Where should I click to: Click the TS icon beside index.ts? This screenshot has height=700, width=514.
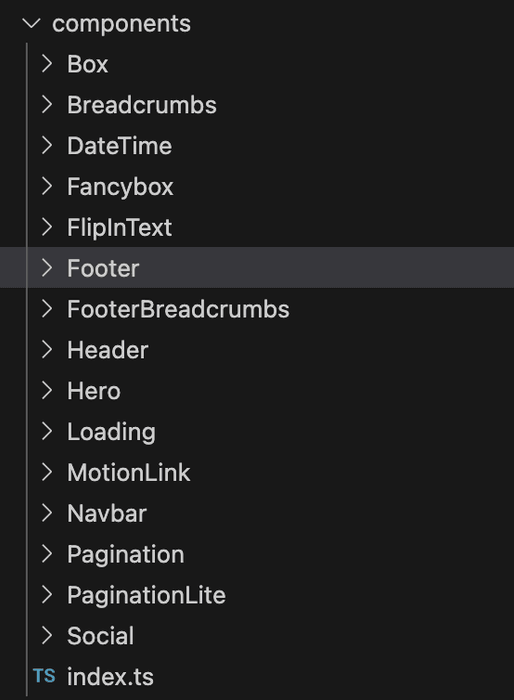tap(44, 676)
